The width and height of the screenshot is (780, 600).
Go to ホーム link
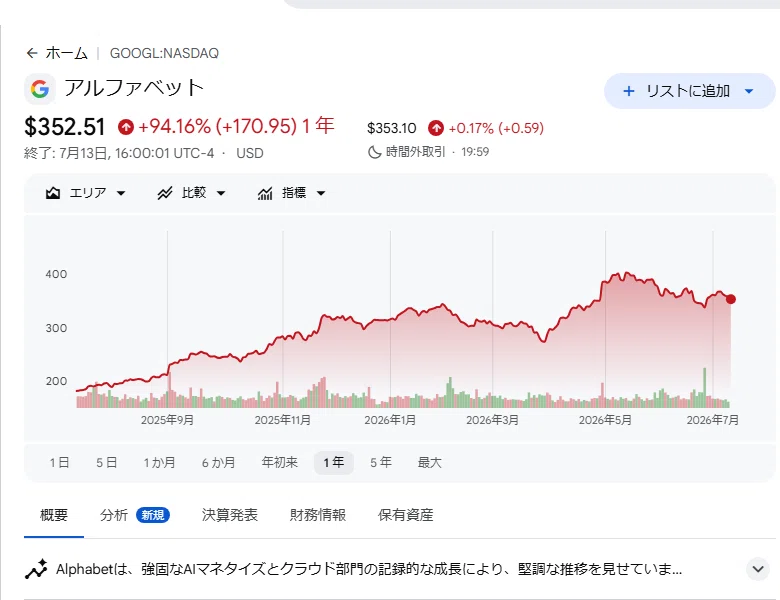coord(67,53)
